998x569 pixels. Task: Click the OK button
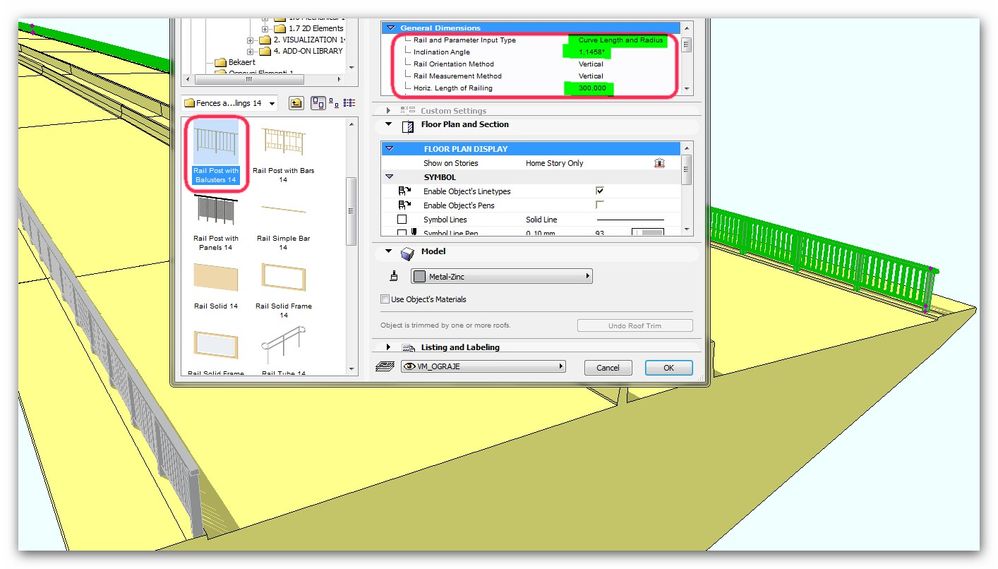(668, 368)
